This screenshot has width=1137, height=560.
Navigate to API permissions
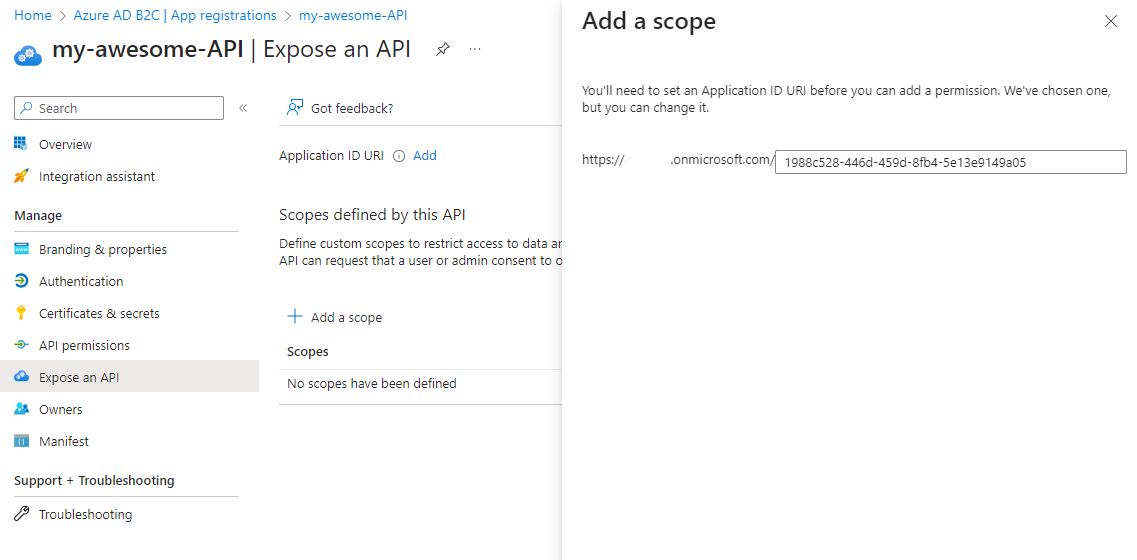(84, 345)
